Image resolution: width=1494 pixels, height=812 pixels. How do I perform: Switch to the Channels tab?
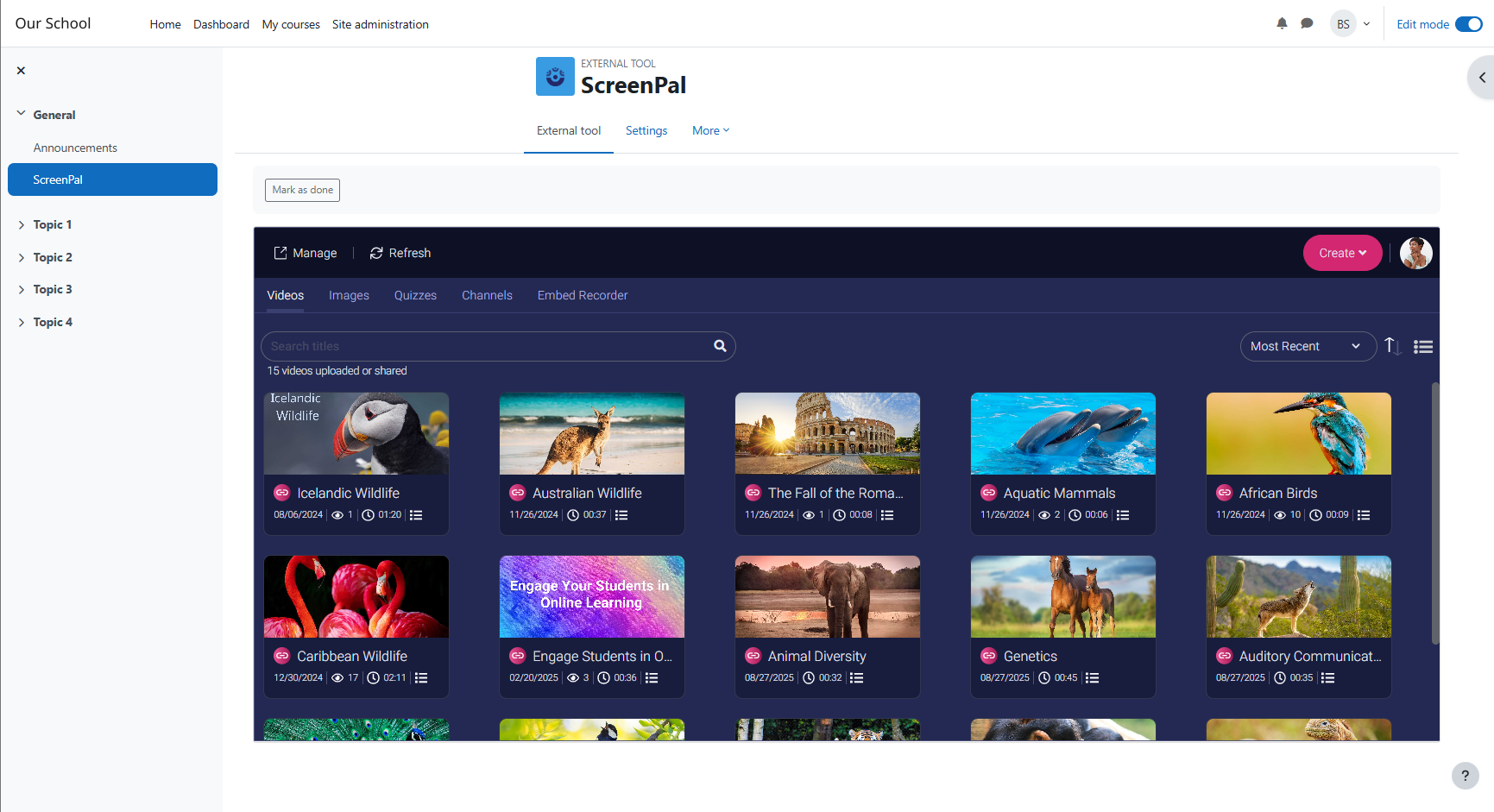[487, 295]
